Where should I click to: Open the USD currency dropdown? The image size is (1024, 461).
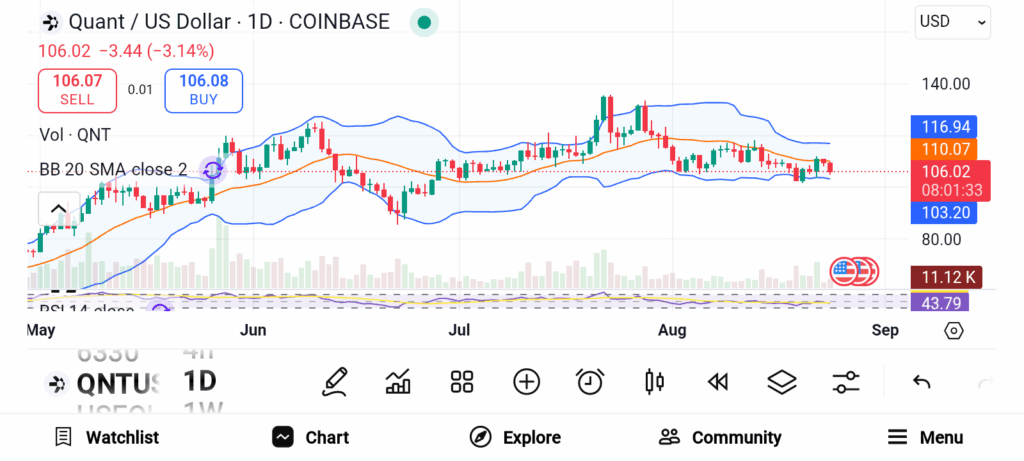pos(952,21)
